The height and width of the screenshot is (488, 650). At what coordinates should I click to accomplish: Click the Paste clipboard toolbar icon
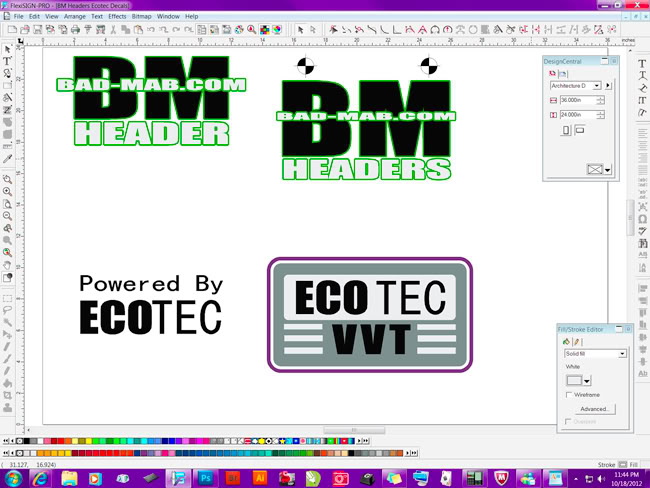pos(138,29)
